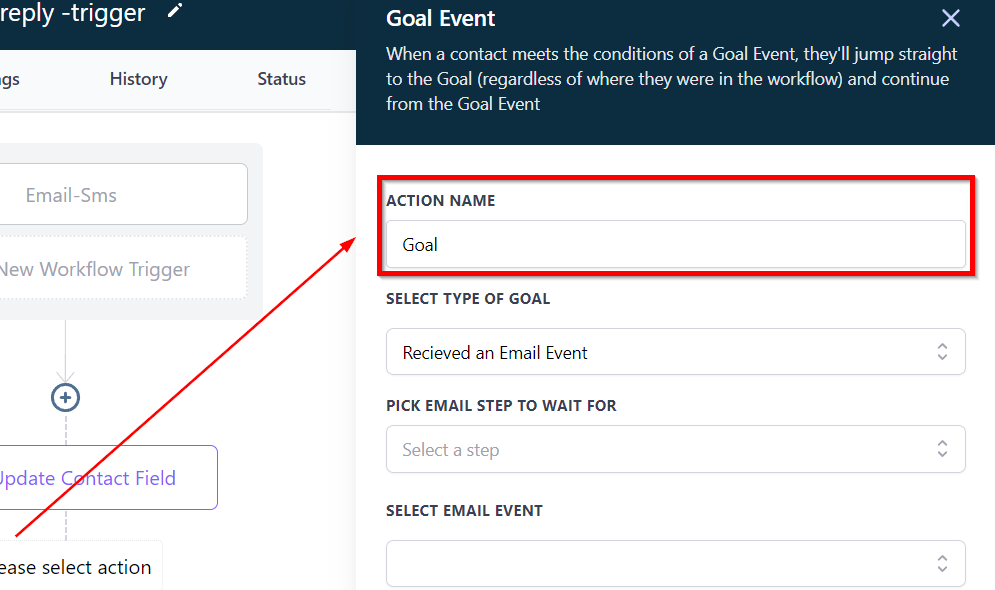
Task: Open the partially visible Settings tab
Action: coord(10,79)
